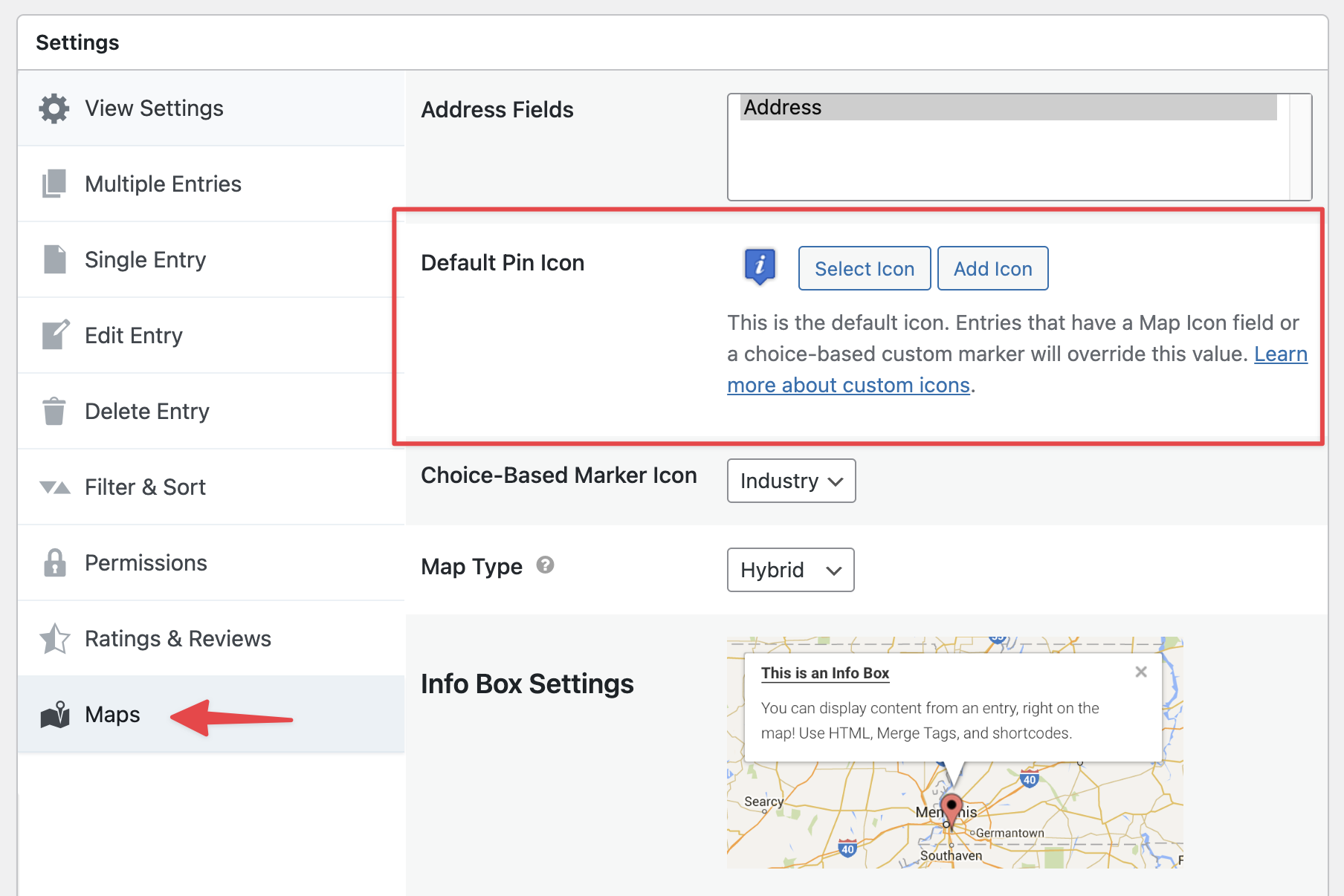Open the View Settings tab
Screen dimensions: 1344x896
tap(211, 108)
